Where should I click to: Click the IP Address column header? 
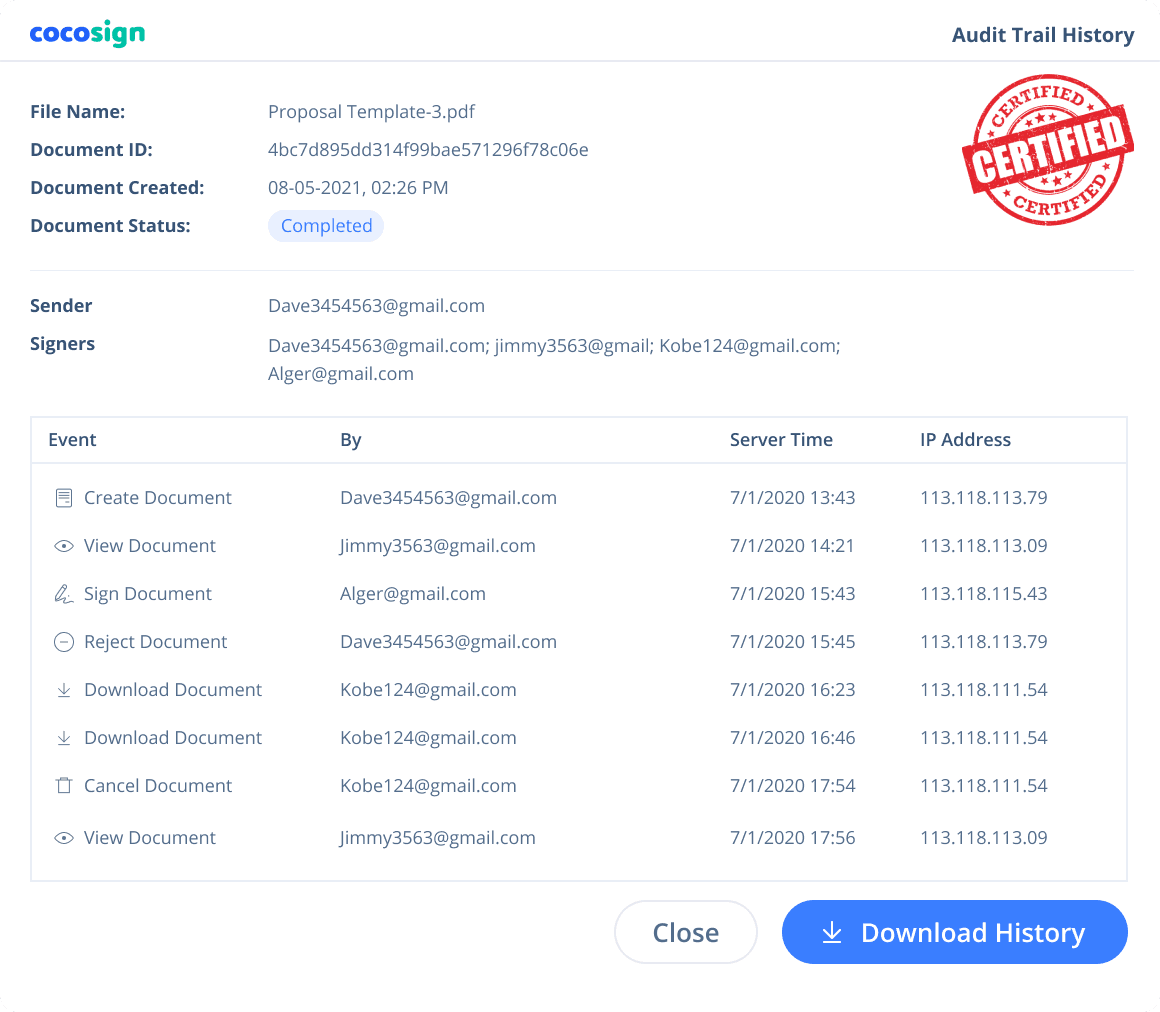click(x=965, y=440)
